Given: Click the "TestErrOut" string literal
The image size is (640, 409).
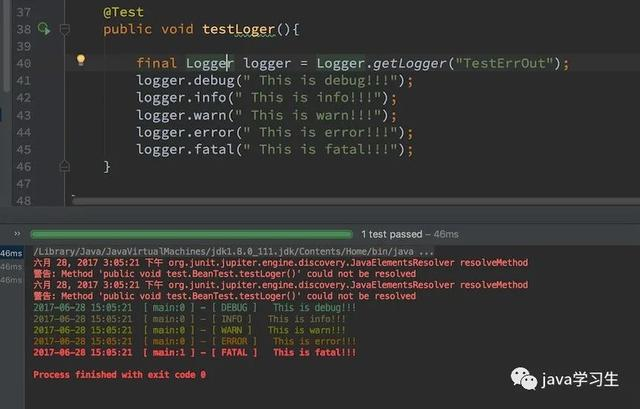Looking at the screenshot, I should coord(504,63).
